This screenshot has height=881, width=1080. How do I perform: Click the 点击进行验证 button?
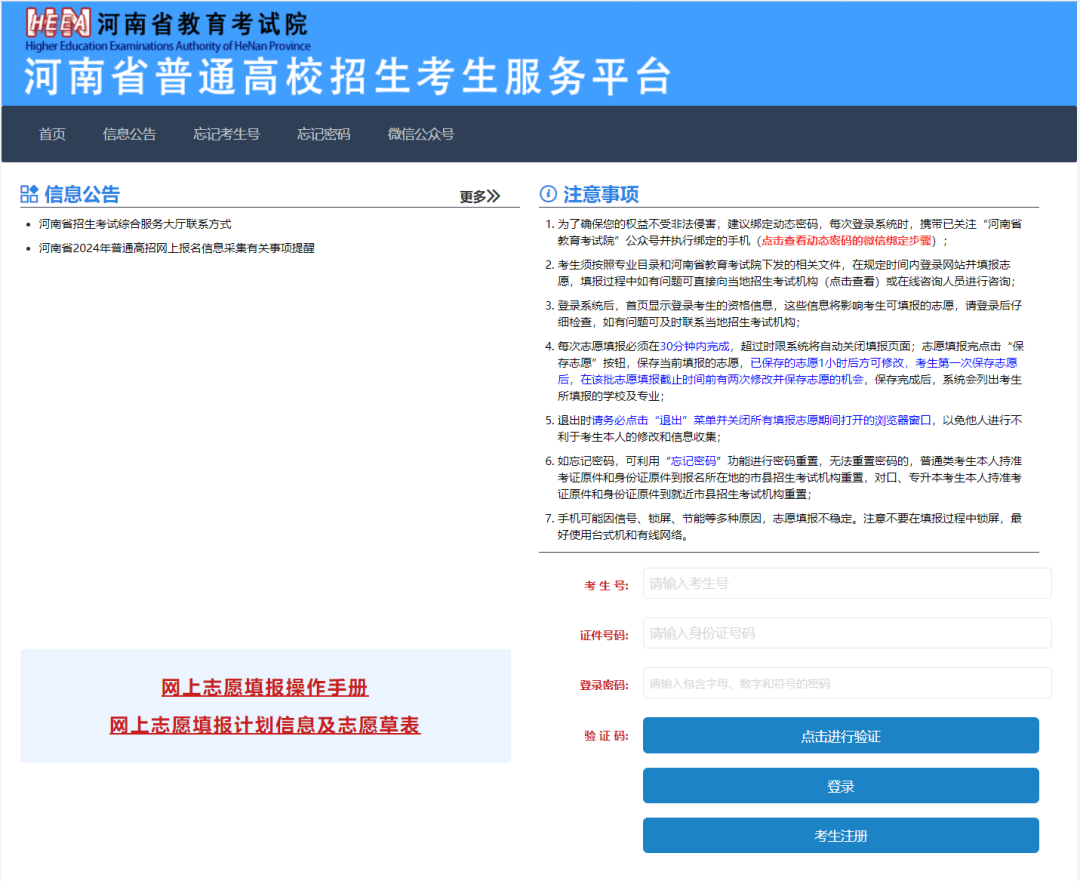(840, 736)
